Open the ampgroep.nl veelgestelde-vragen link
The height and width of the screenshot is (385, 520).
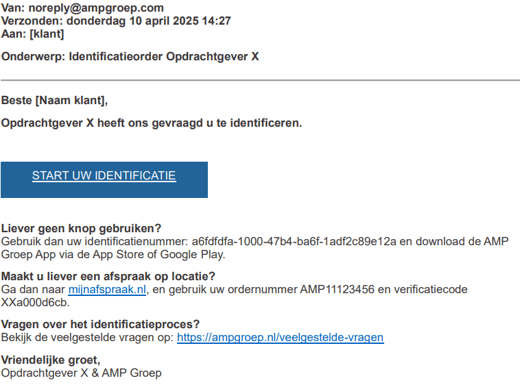click(x=280, y=337)
